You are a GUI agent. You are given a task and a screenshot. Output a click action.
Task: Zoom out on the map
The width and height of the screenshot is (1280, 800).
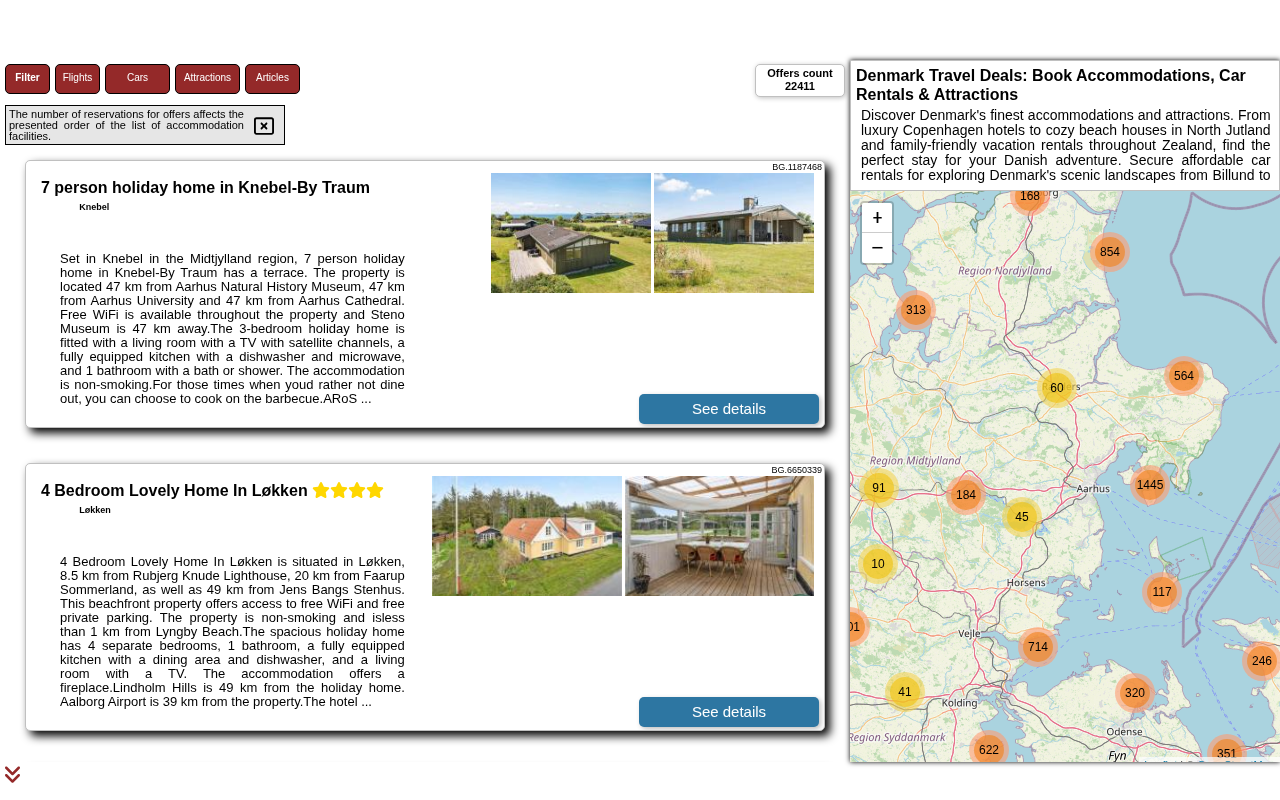point(877,248)
